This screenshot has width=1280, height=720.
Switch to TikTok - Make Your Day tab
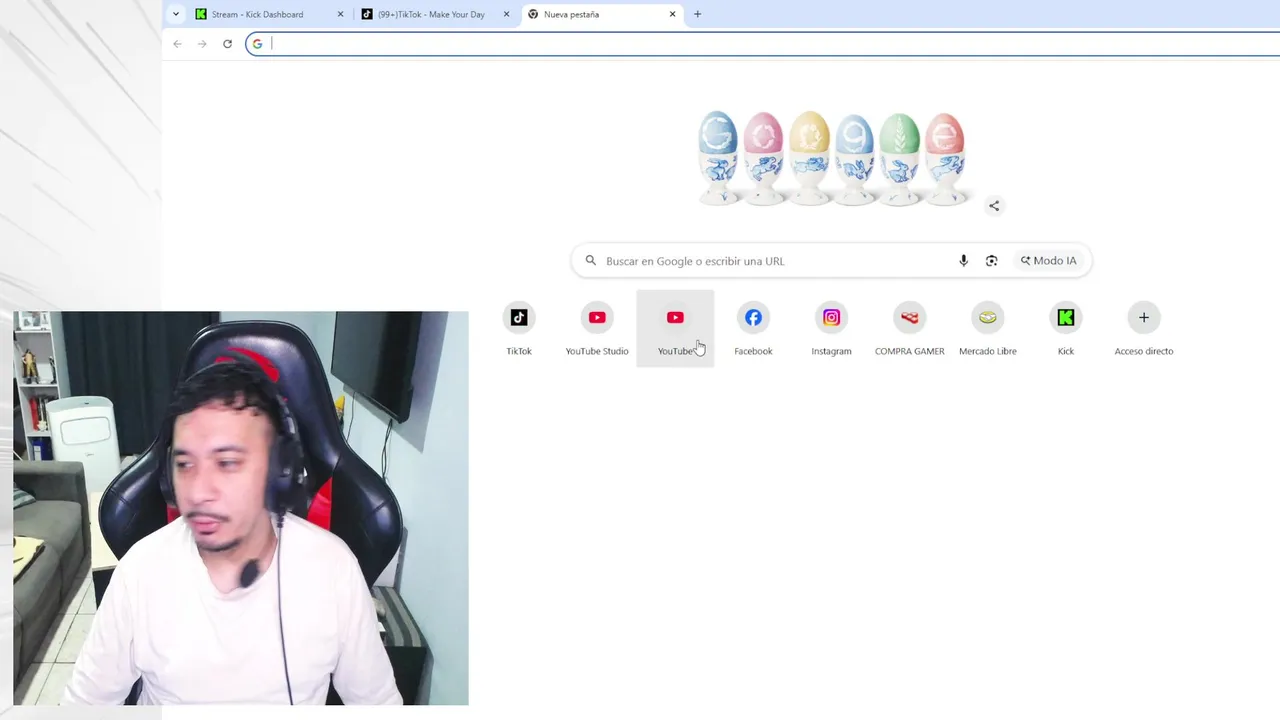pos(435,14)
